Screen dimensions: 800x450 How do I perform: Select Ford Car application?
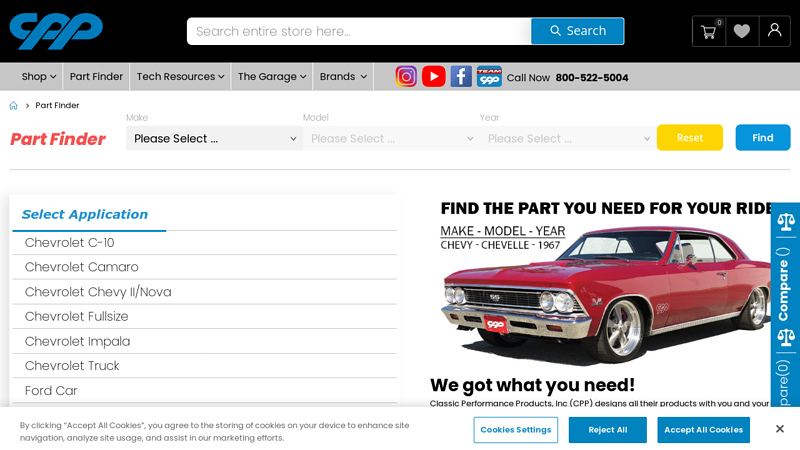[205, 391]
